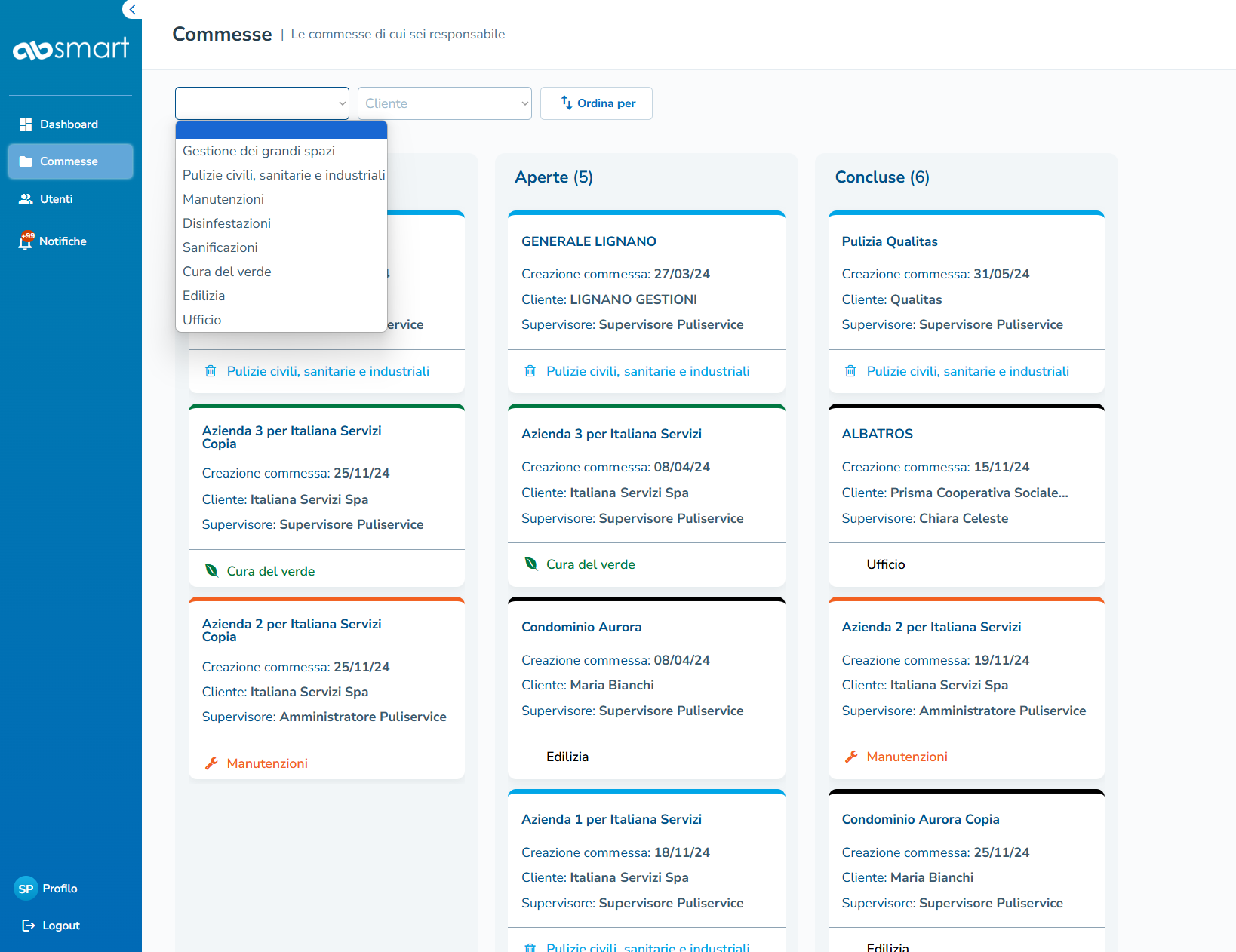
Task: Click the absmart logo
Action: 71,48
